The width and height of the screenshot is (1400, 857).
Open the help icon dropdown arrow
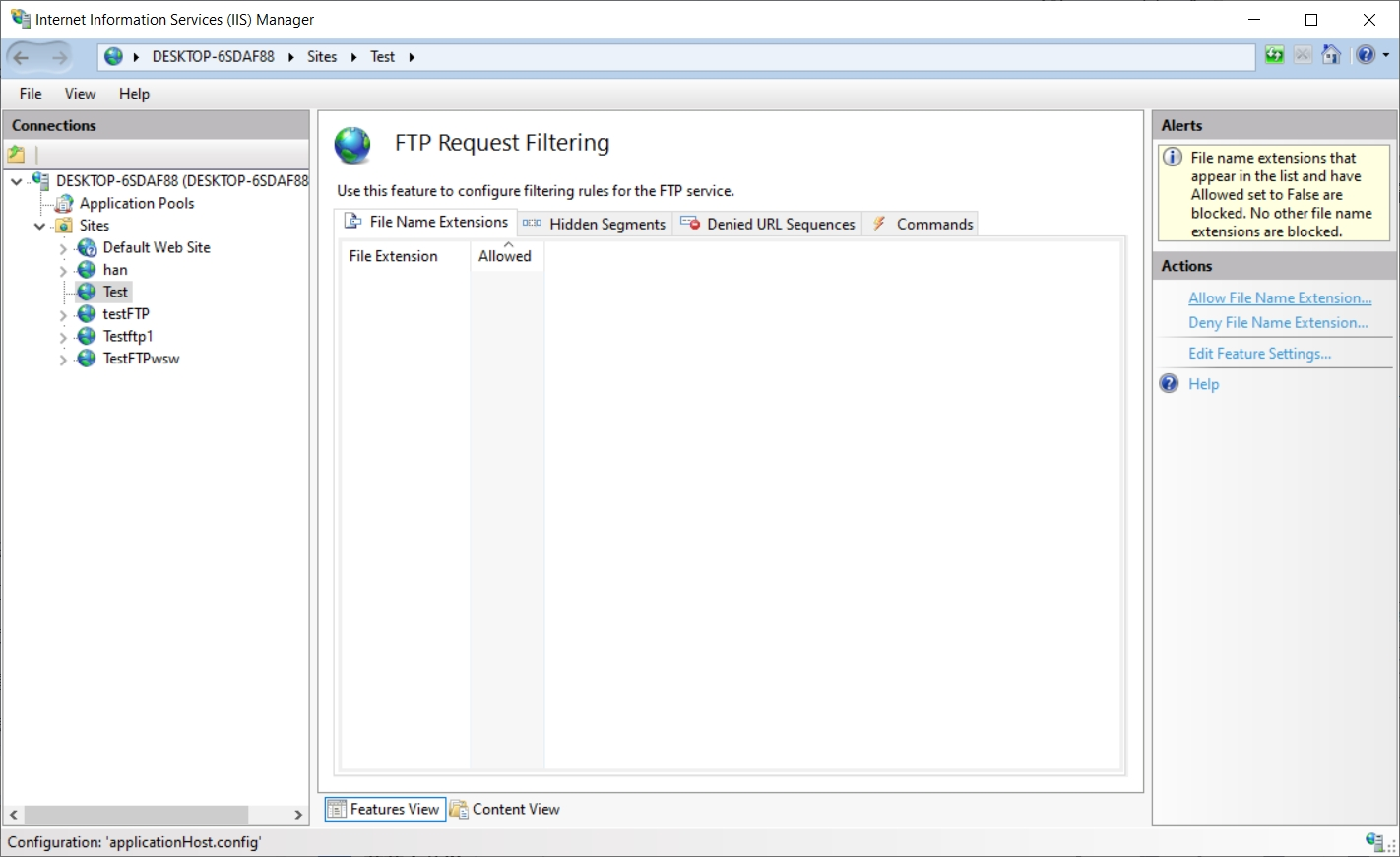(x=1386, y=55)
